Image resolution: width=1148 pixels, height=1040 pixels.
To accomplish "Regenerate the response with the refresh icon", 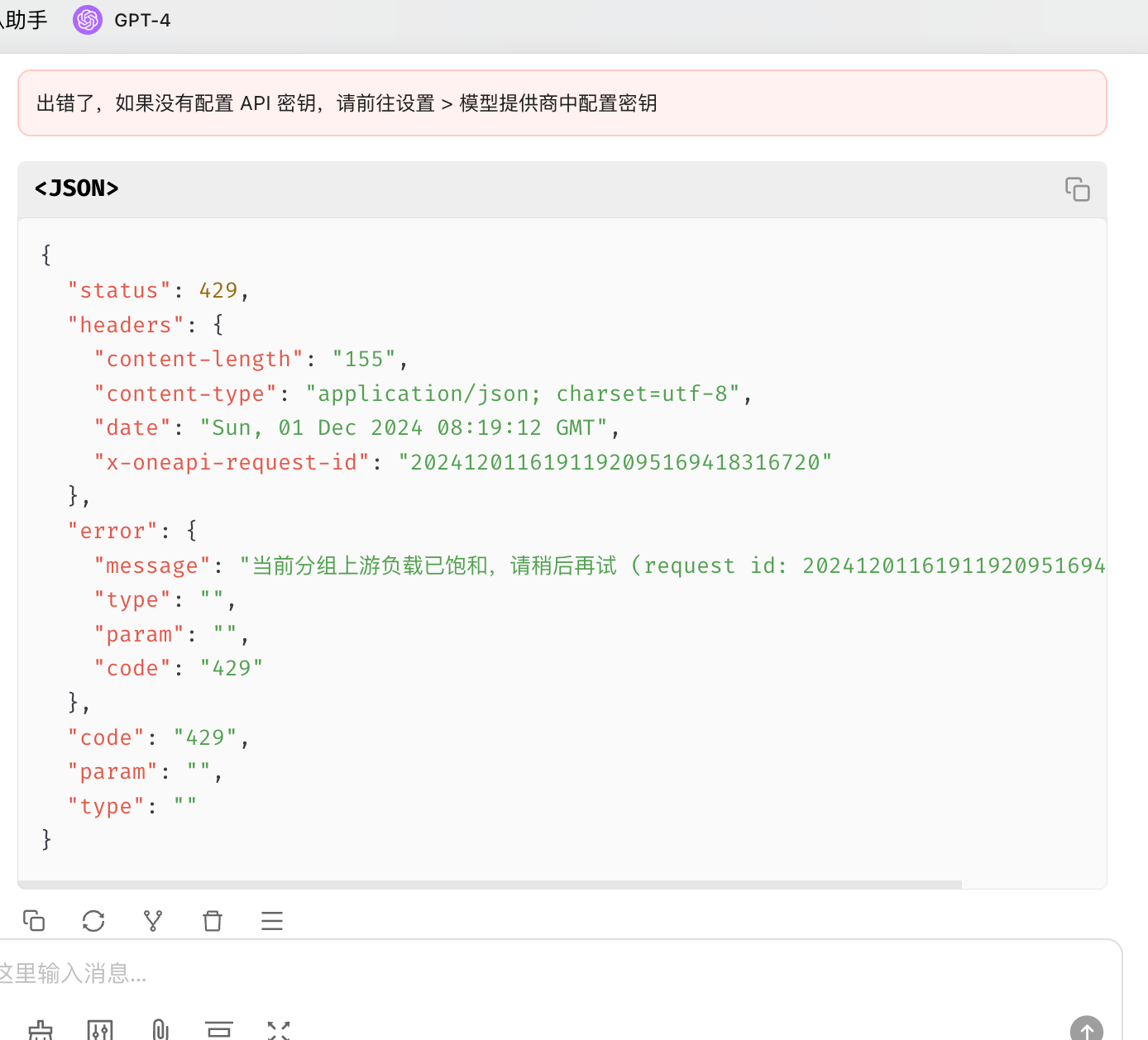I will (x=93, y=920).
